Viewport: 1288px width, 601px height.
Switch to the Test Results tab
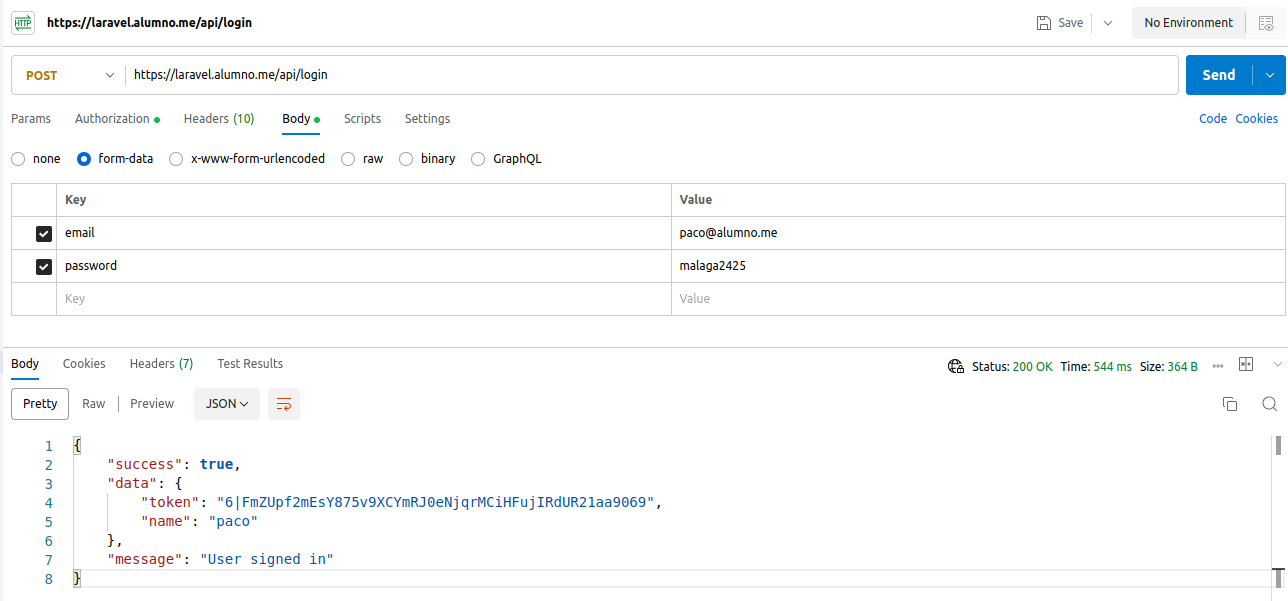pyautogui.click(x=250, y=364)
